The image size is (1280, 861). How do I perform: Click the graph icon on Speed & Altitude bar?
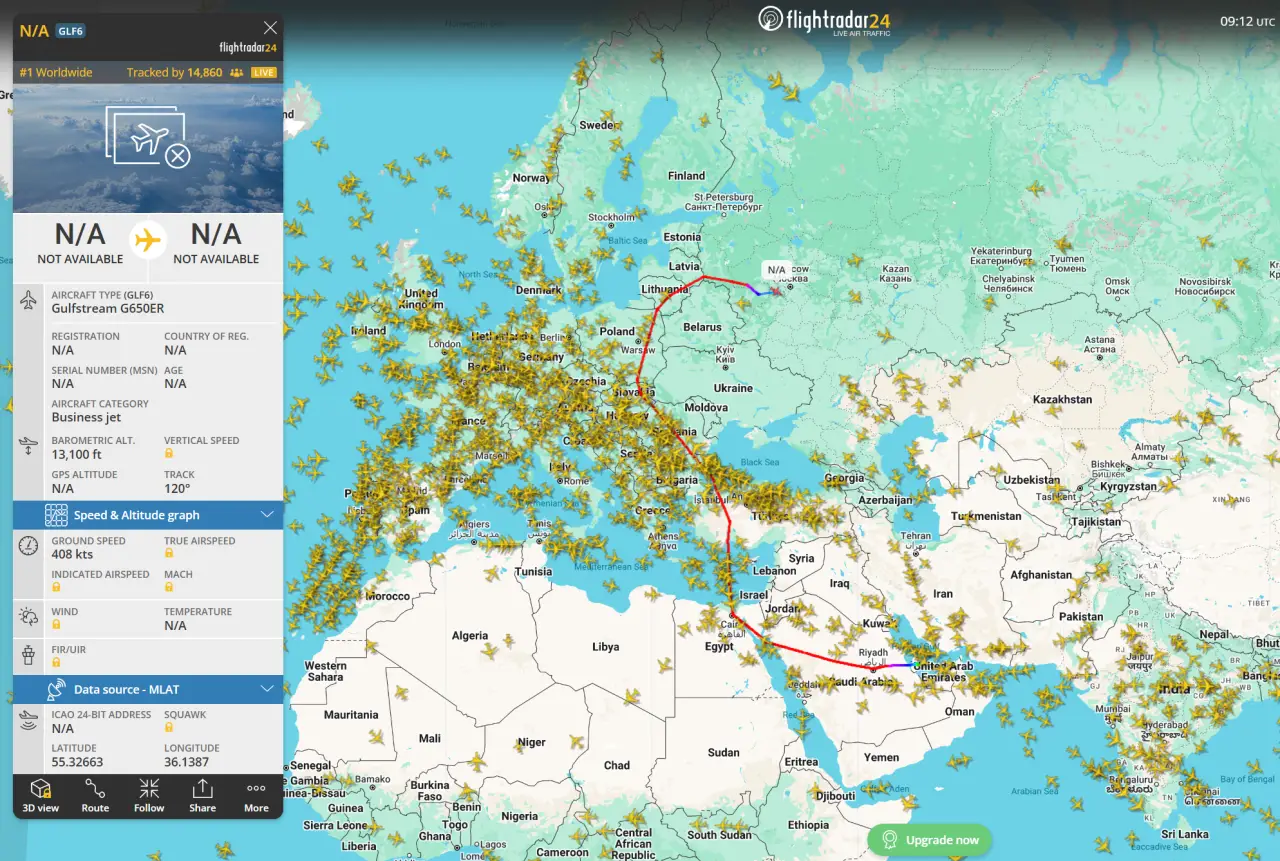pos(56,515)
